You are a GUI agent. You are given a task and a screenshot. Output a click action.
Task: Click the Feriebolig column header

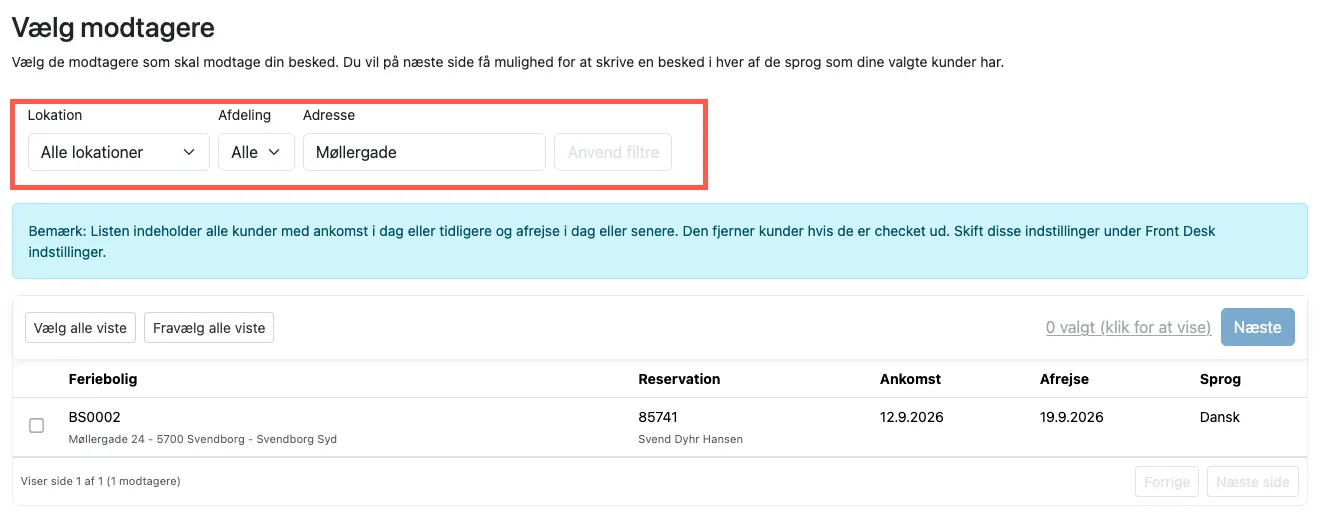(x=103, y=379)
